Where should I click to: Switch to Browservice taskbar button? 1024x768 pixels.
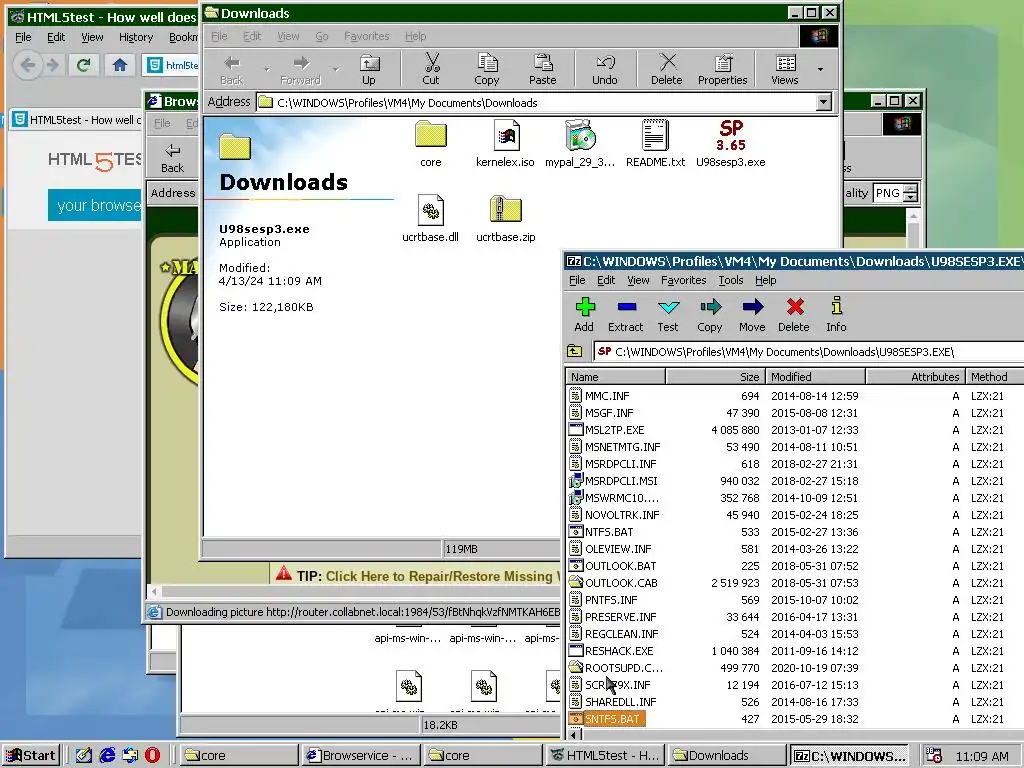click(x=360, y=755)
